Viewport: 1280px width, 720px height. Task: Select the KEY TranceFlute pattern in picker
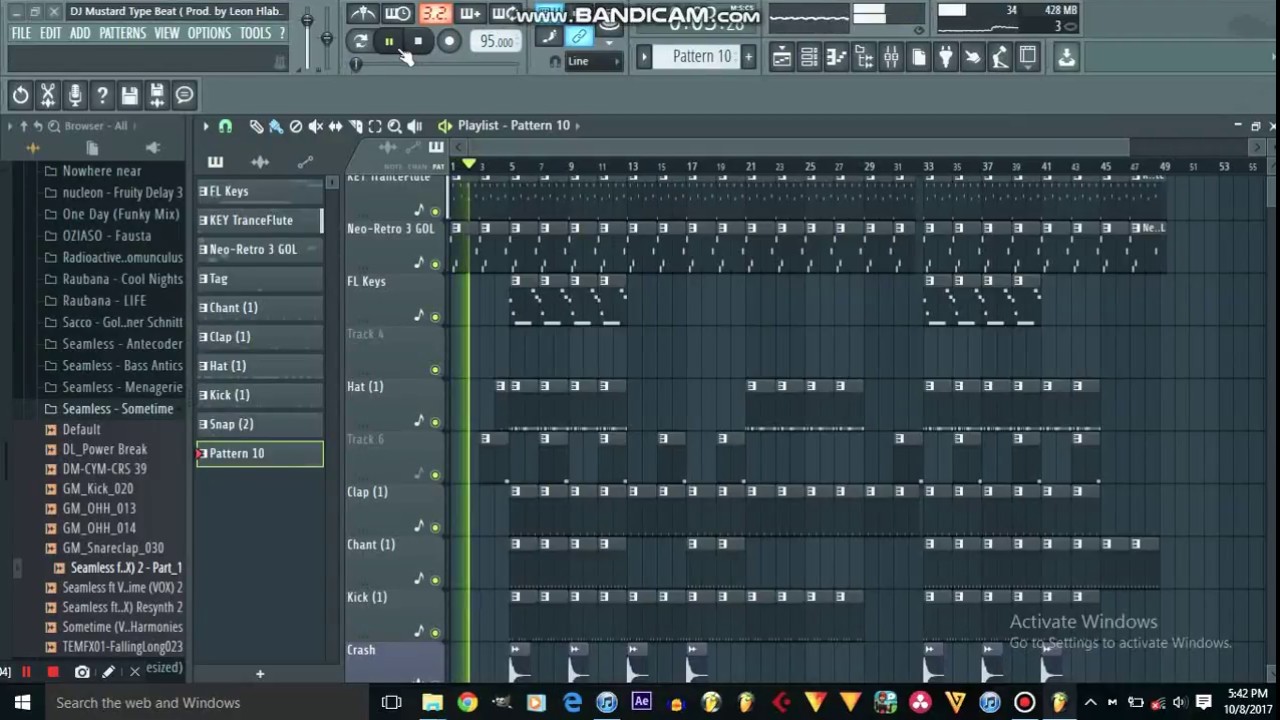point(260,220)
